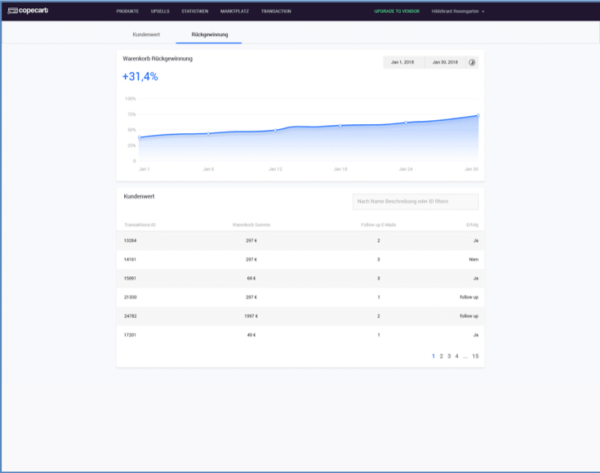Jump to page 15 in pagination
Image resolution: width=600 pixels, height=473 pixels.
coord(475,355)
